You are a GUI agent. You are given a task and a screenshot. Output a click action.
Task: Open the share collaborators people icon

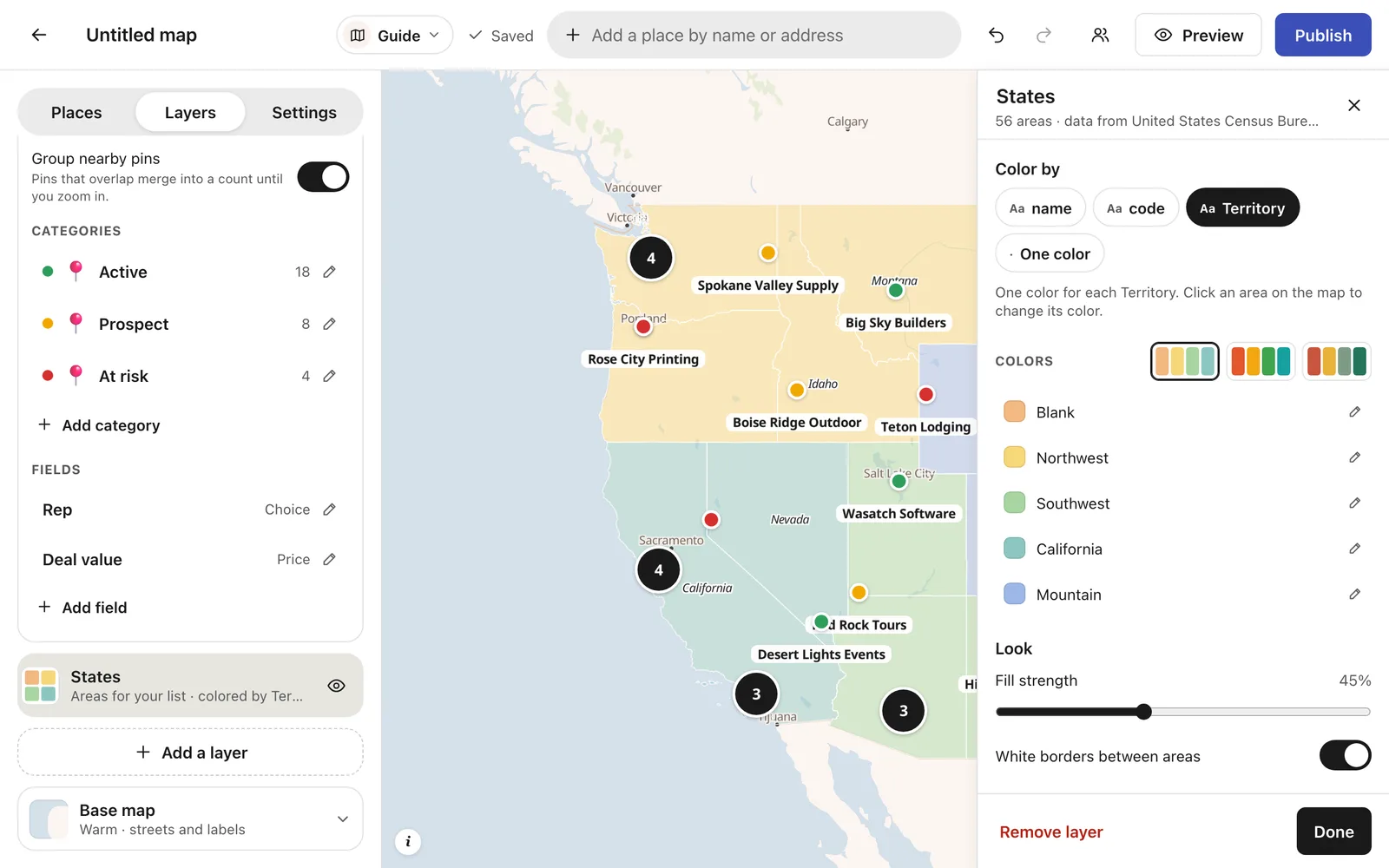1100,35
